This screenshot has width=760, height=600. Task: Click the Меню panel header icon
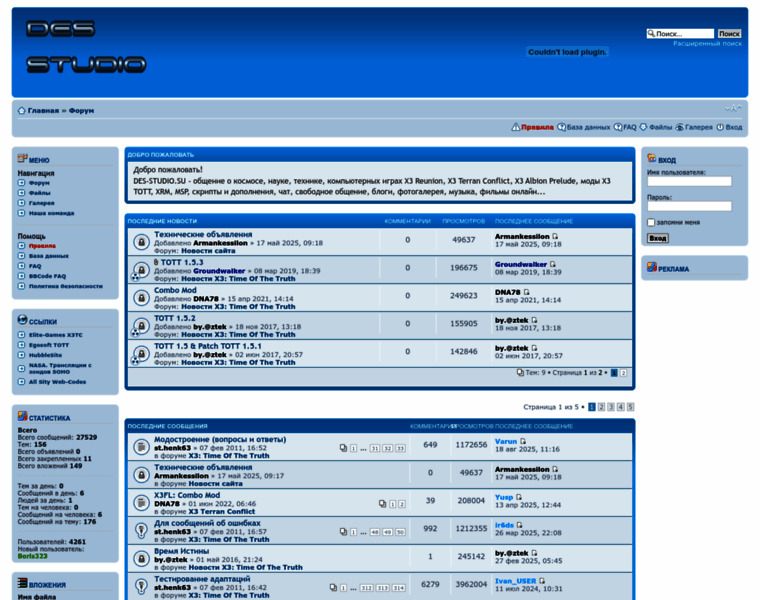click(22, 158)
